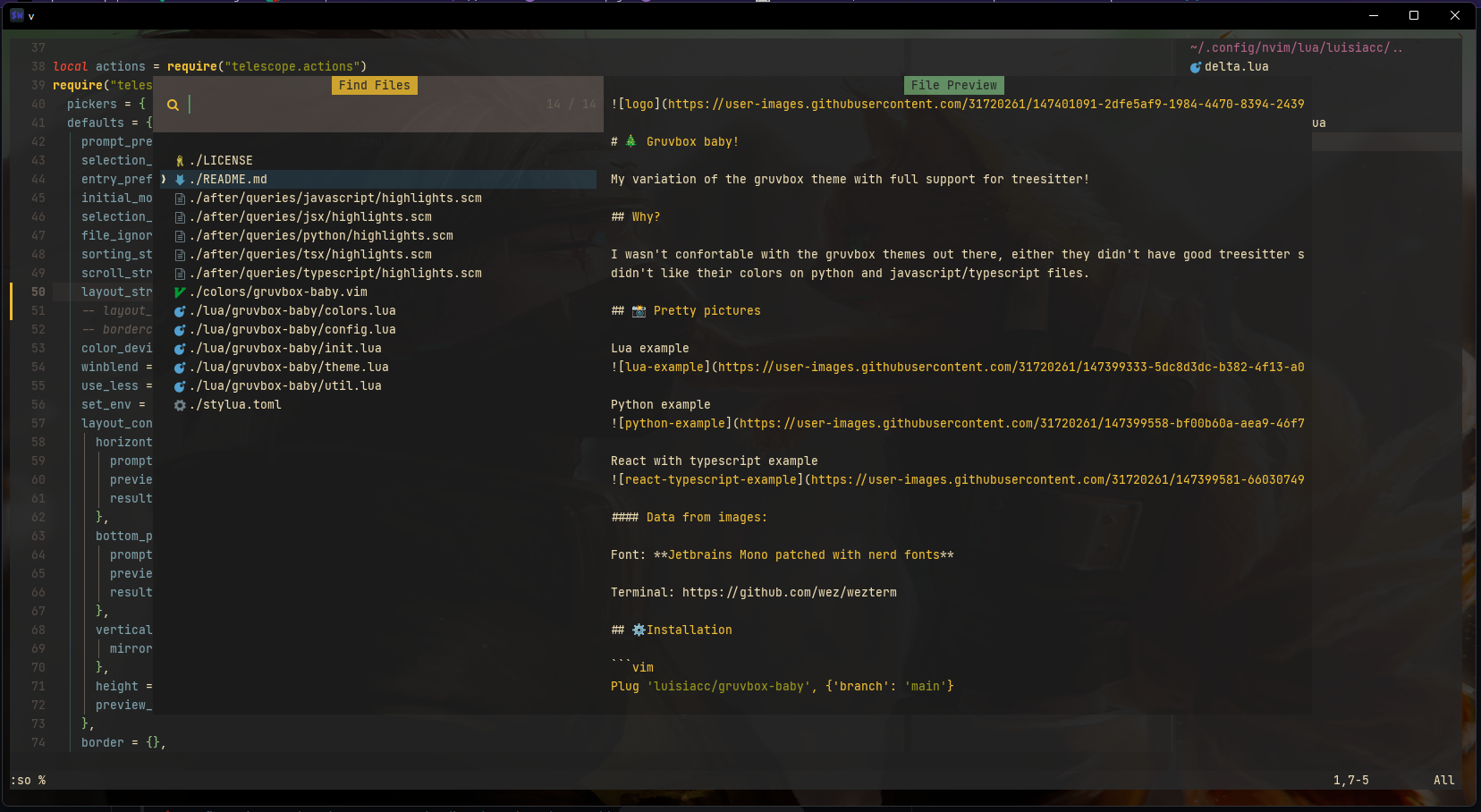Click the '## Why?' heading in preview

coord(636,217)
